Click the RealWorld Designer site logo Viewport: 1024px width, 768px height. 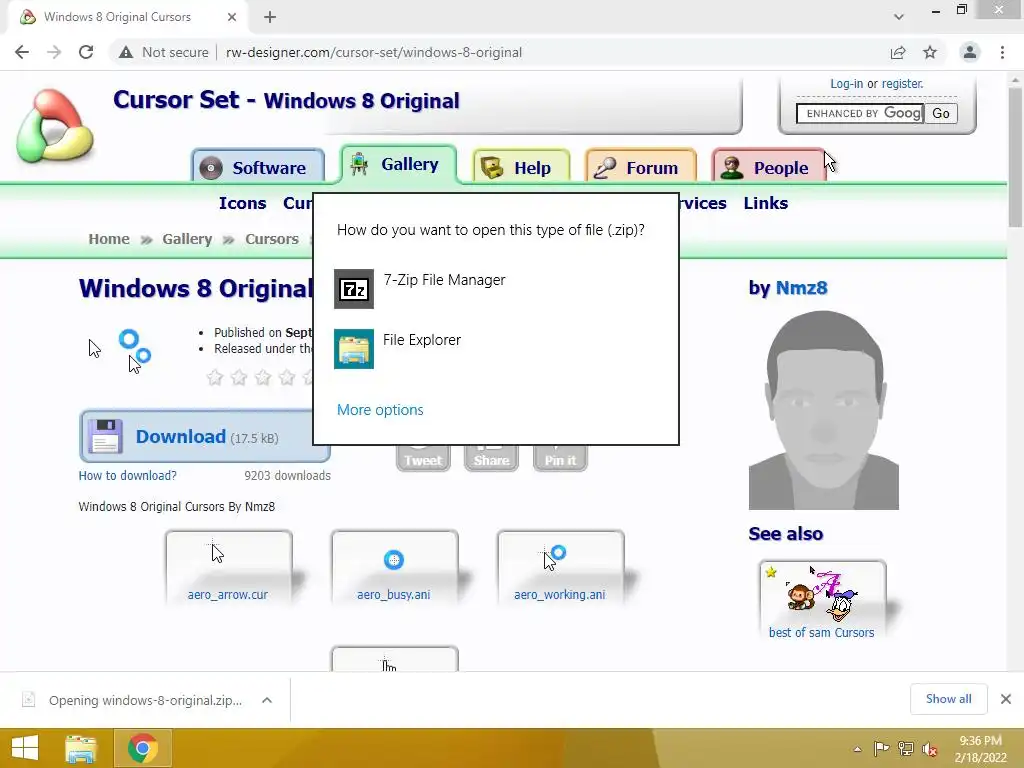click(56, 126)
